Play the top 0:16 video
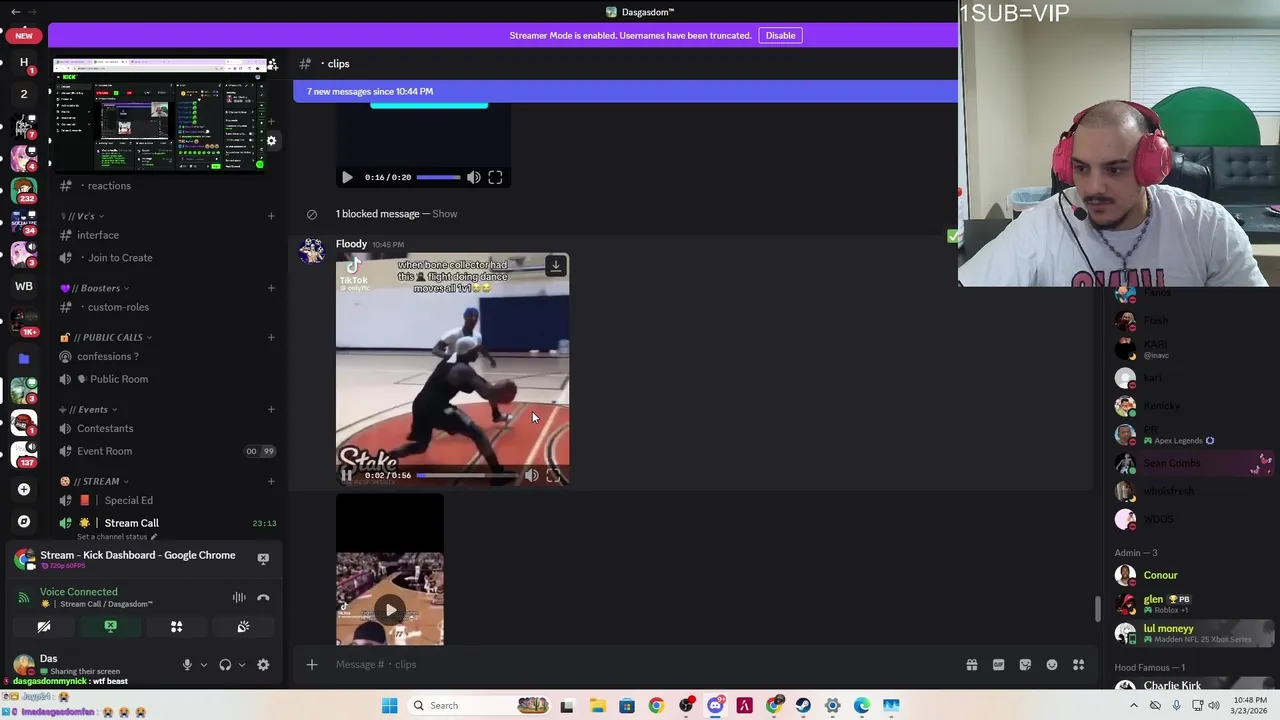 [347, 177]
